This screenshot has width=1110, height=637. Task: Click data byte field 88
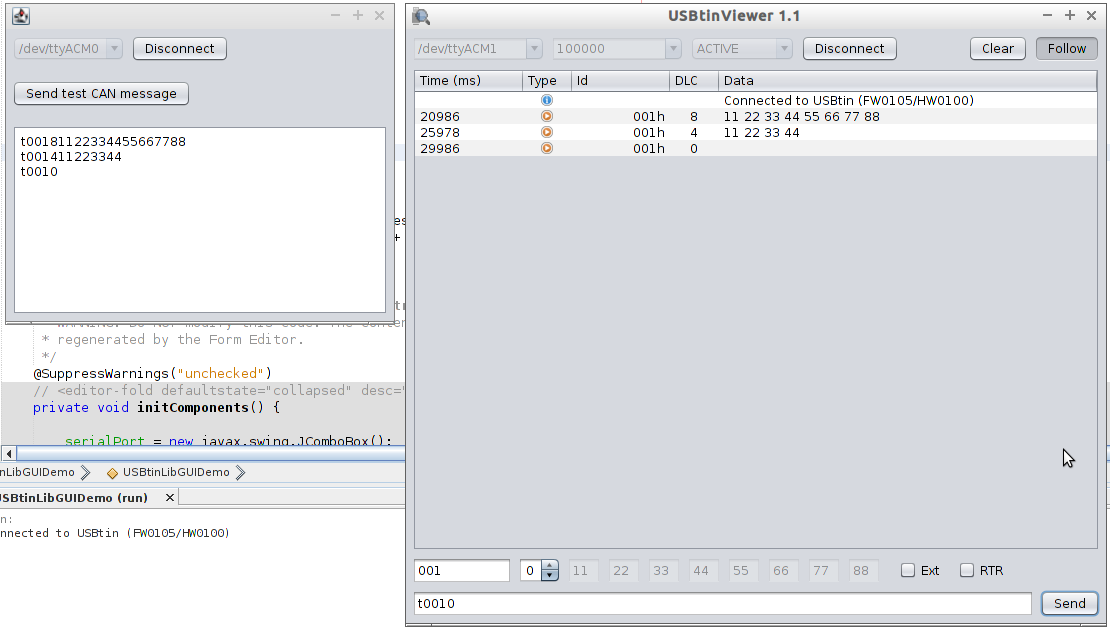pyautogui.click(x=864, y=570)
